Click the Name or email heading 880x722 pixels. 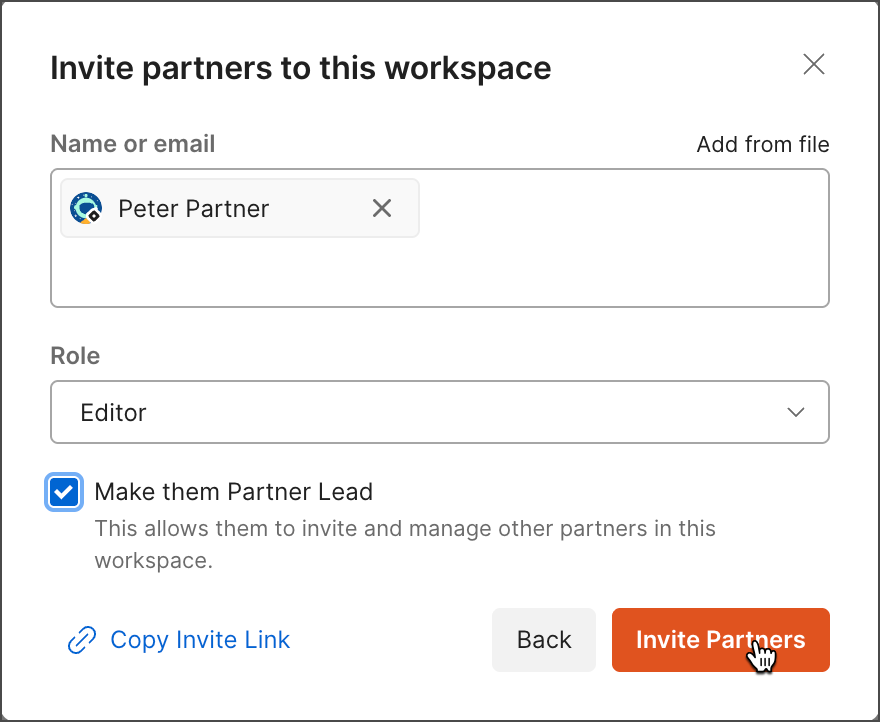point(132,144)
